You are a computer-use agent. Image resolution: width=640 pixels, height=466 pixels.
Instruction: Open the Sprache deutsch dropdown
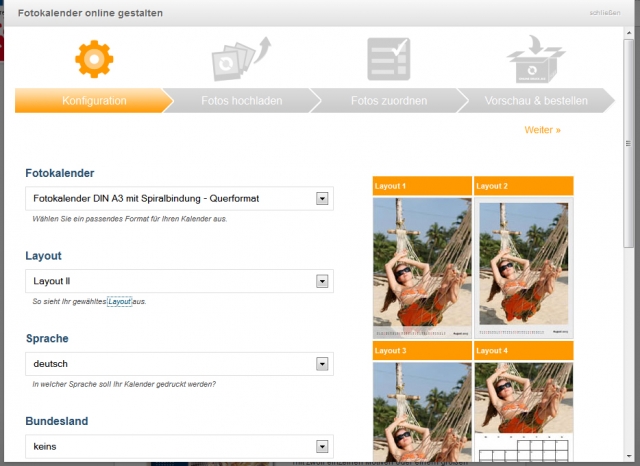click(180, 364)
